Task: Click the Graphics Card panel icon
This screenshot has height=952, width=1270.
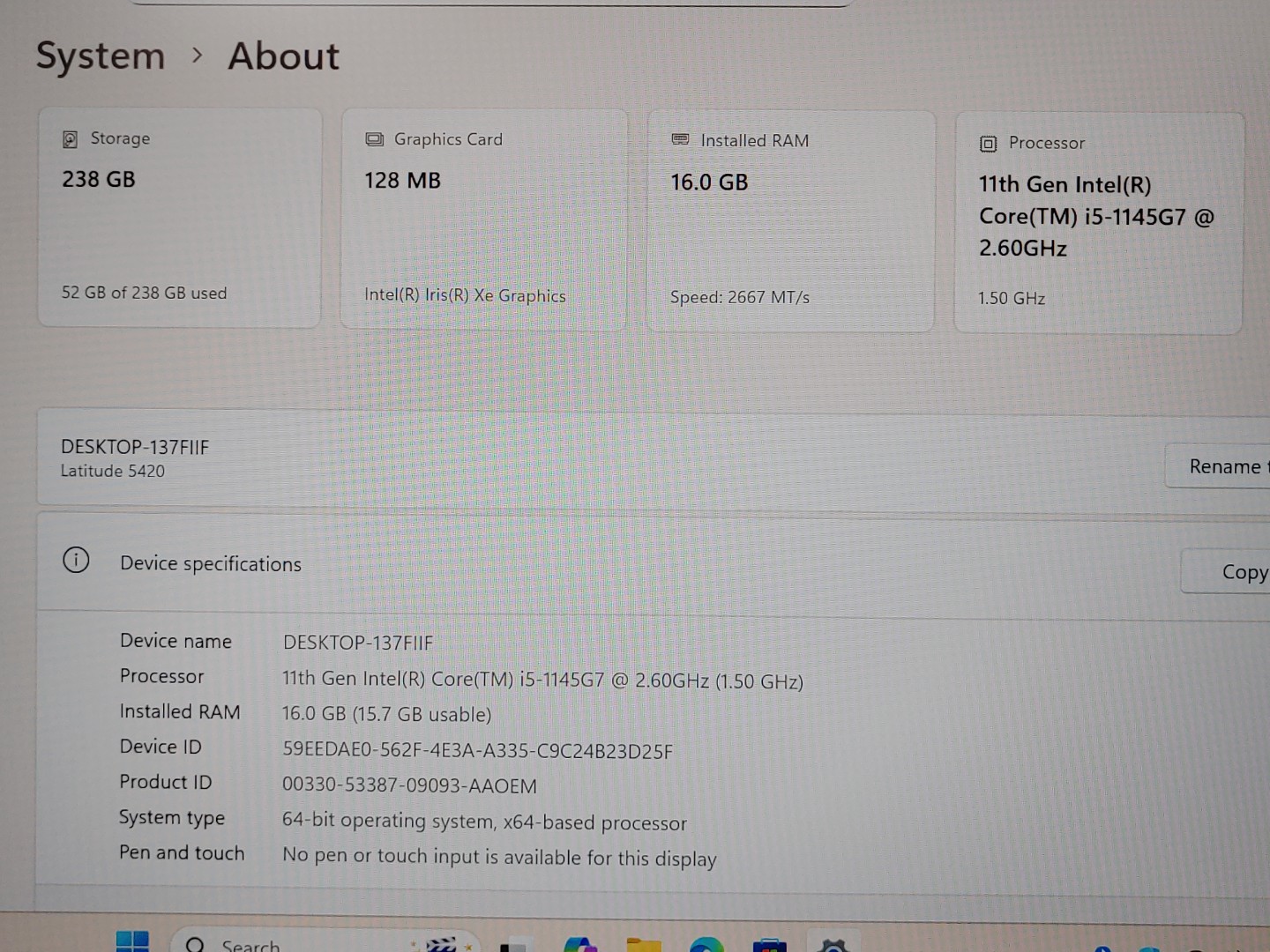Action: [375, 138]
